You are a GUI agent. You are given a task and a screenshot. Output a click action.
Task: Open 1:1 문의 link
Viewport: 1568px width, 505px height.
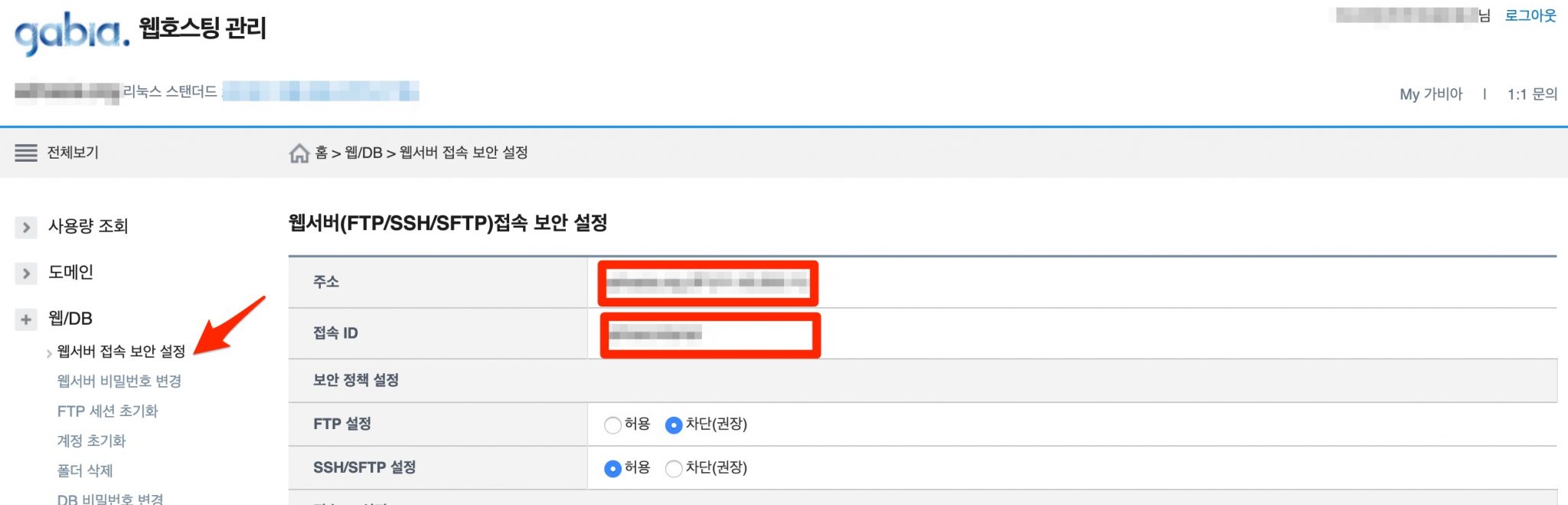click(1532, 93)
